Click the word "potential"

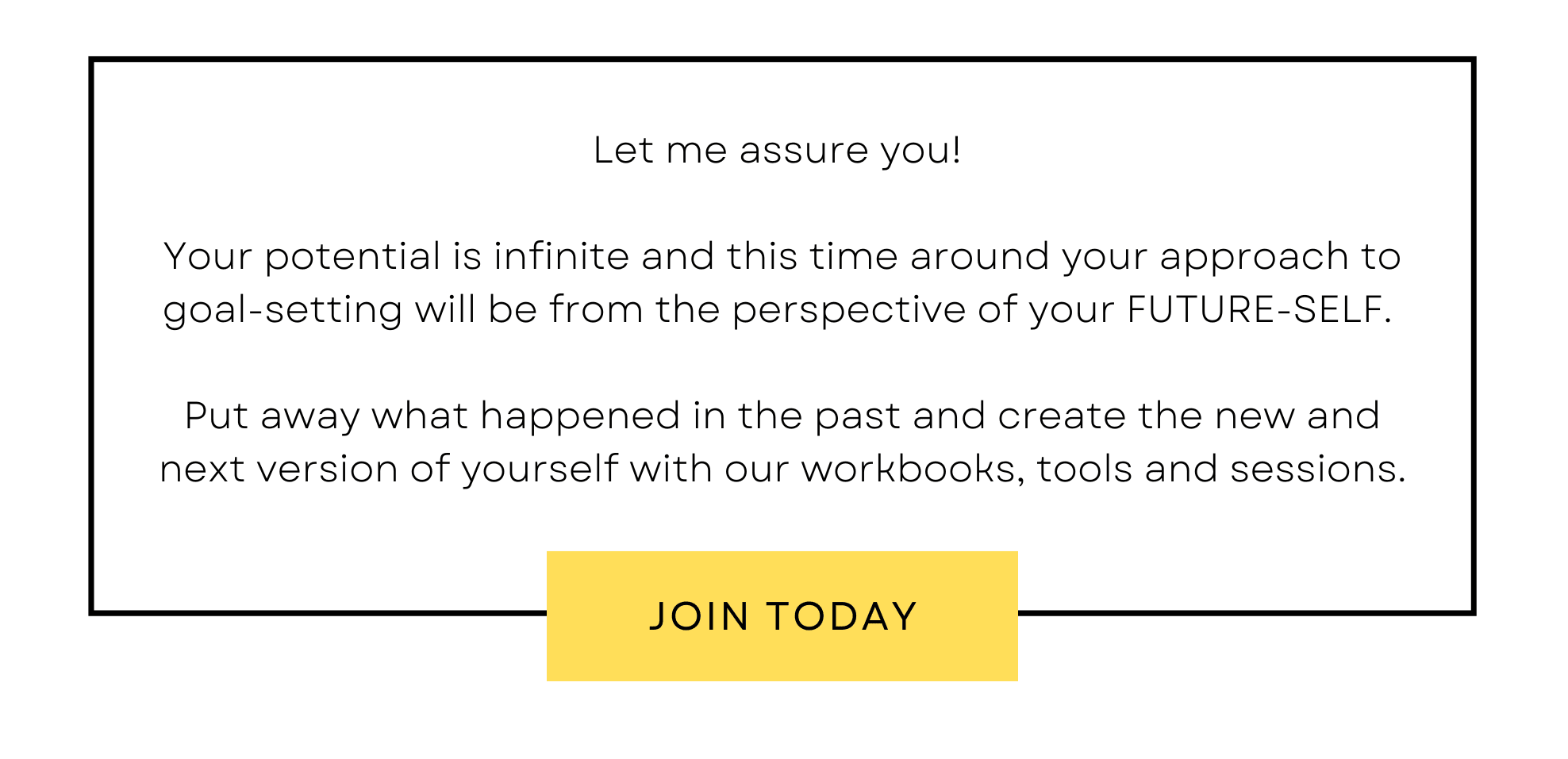(x=352, y=258)
